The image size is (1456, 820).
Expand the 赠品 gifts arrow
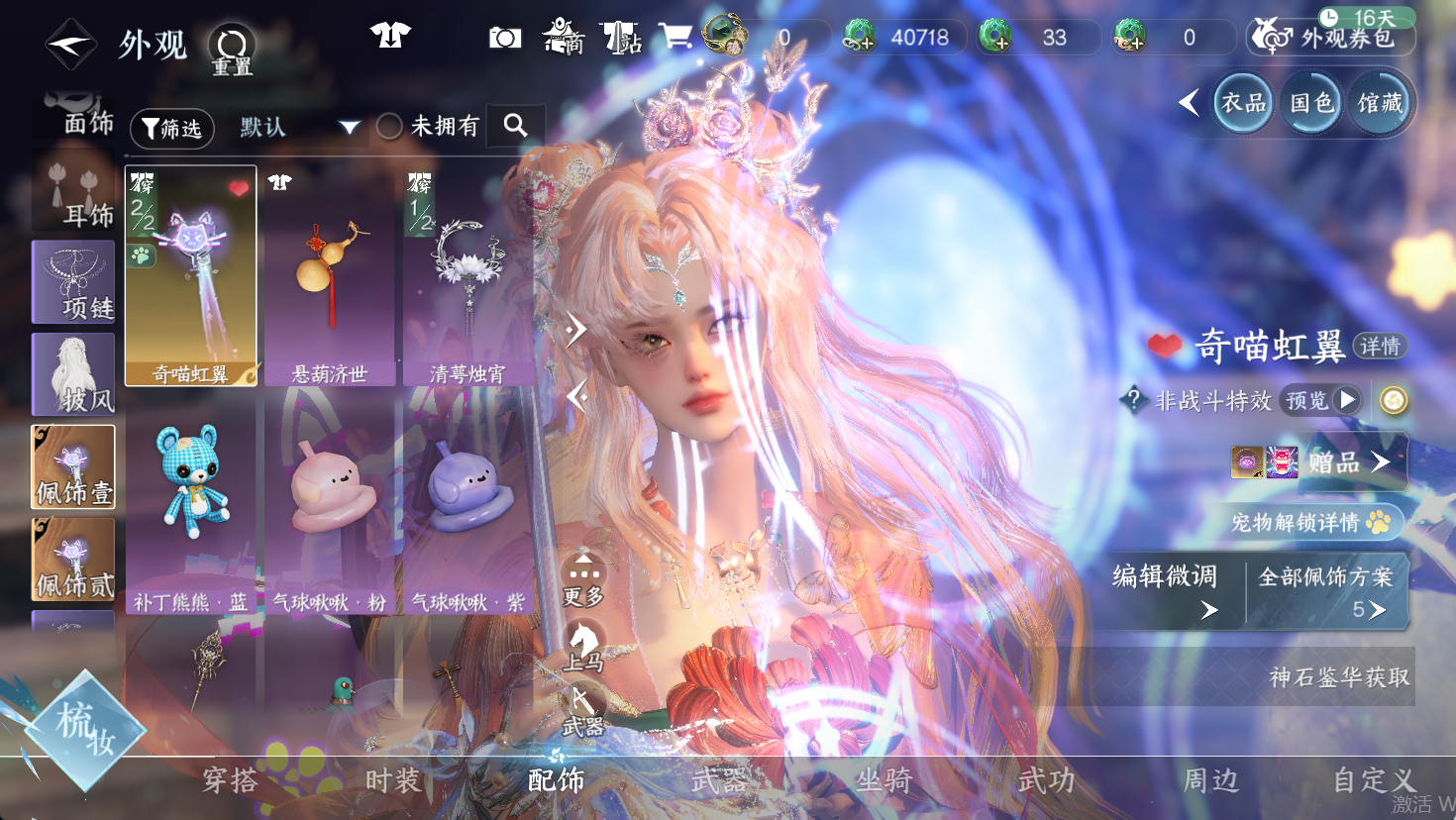click(1380, 461)
